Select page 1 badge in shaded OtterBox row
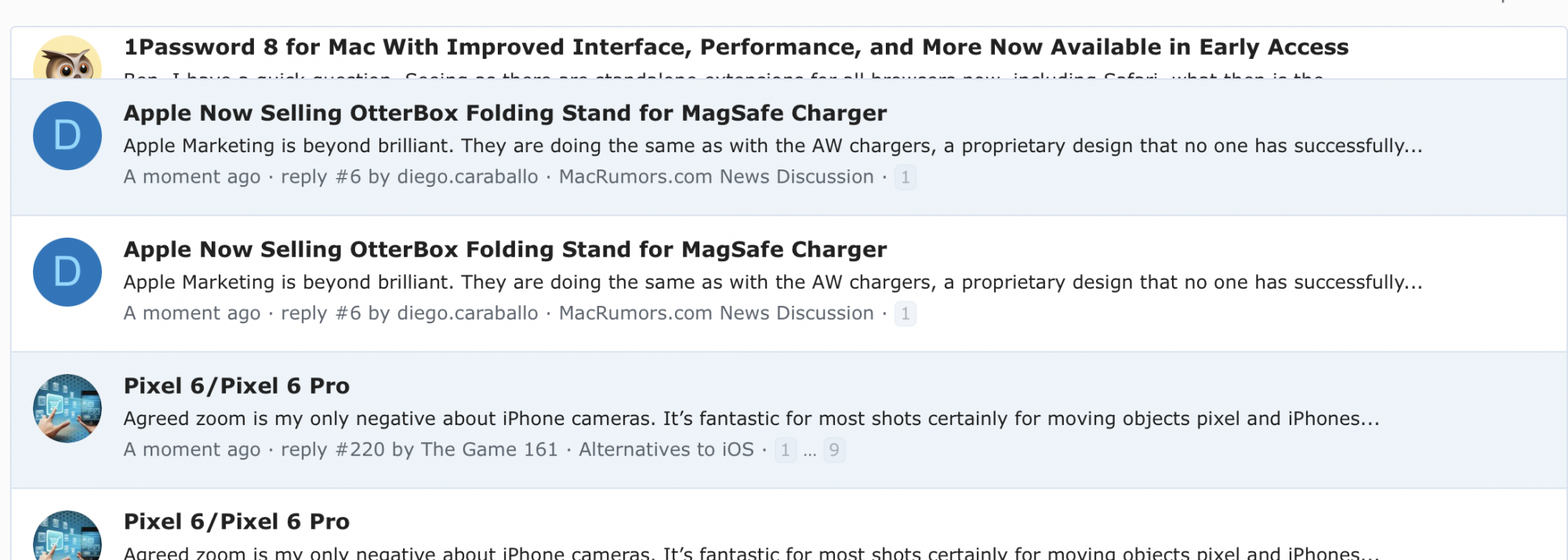Screen dimensions: 1568x560 (x=906, y=177)
